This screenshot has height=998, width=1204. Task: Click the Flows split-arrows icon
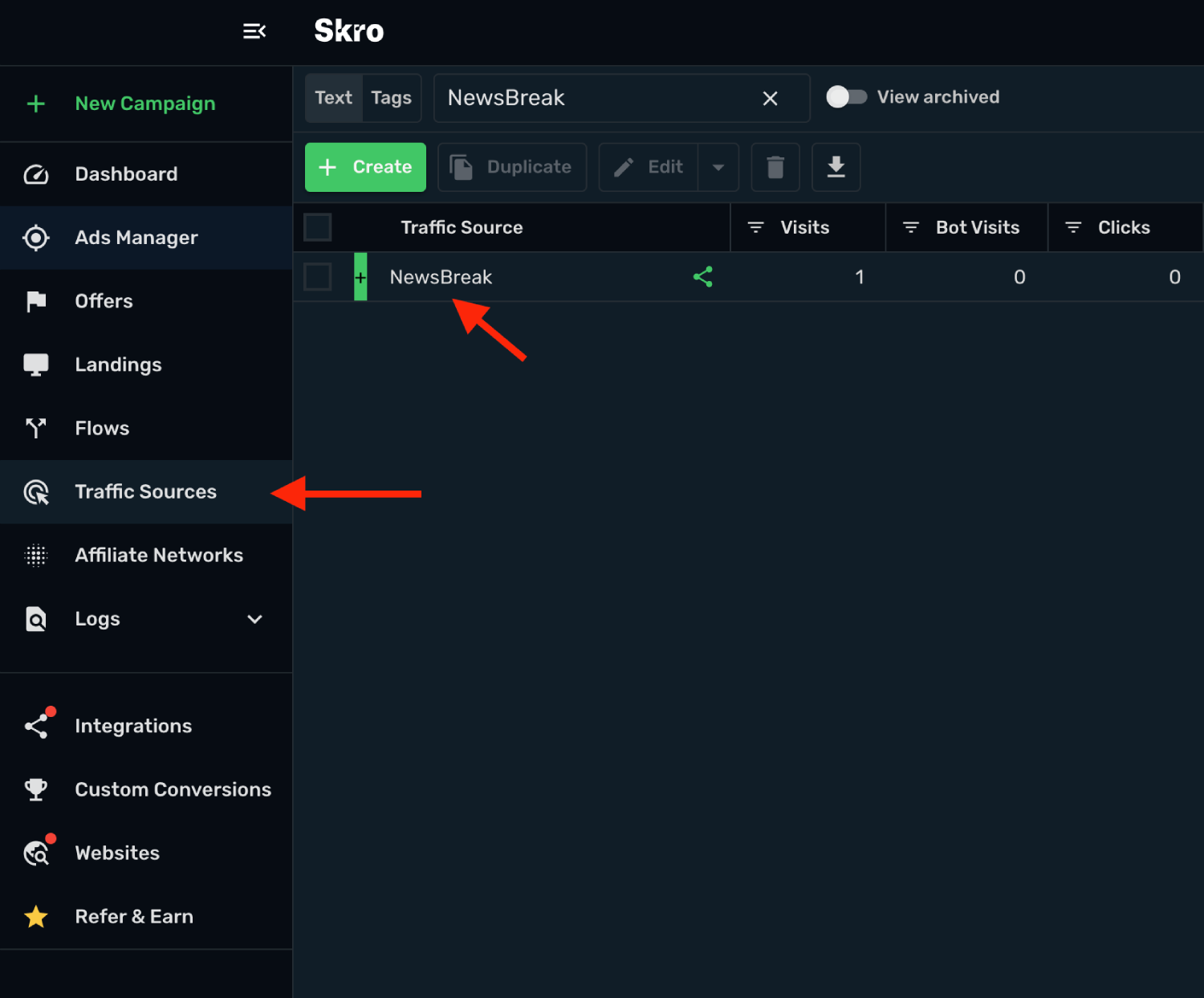tap(36, 428)
